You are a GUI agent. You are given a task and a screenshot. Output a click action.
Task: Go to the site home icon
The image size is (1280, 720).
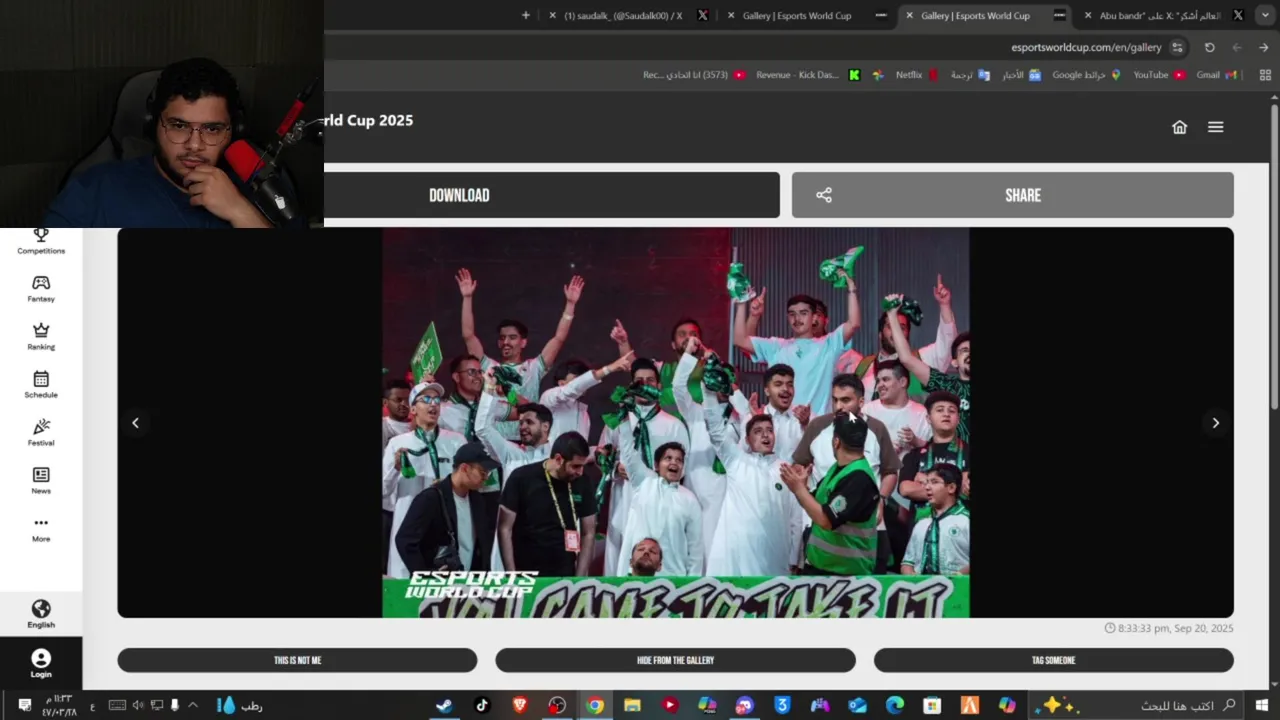[1180, 127]
